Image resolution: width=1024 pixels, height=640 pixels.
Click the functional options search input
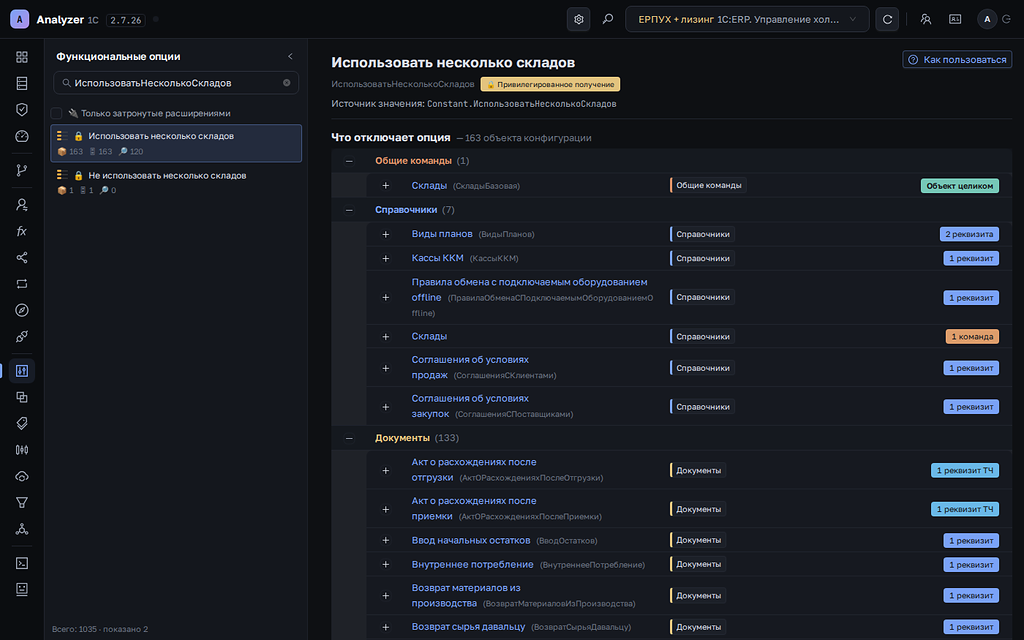[176, 83]
